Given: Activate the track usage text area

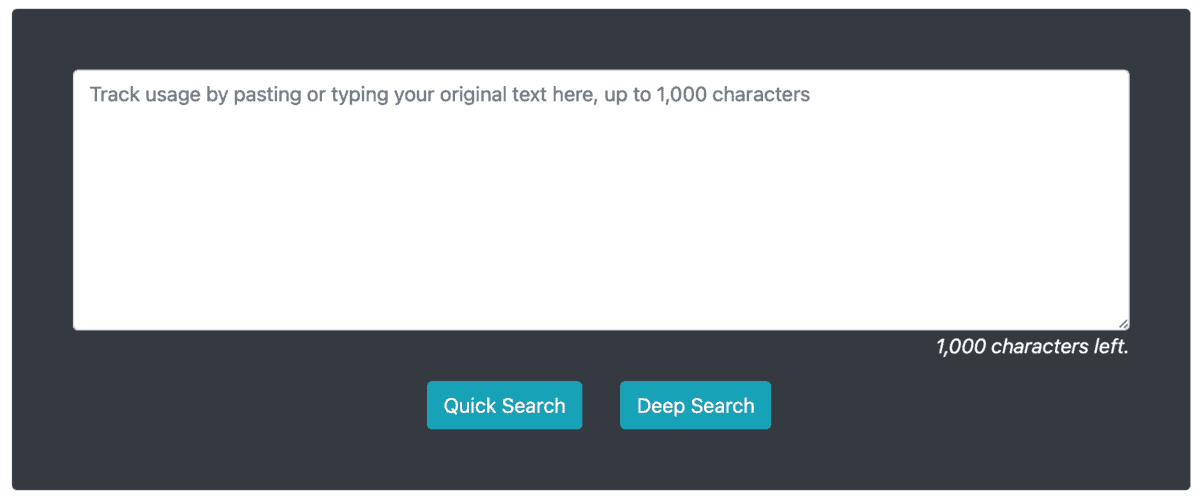Looking at the screenshot, I should click(601, 180).
